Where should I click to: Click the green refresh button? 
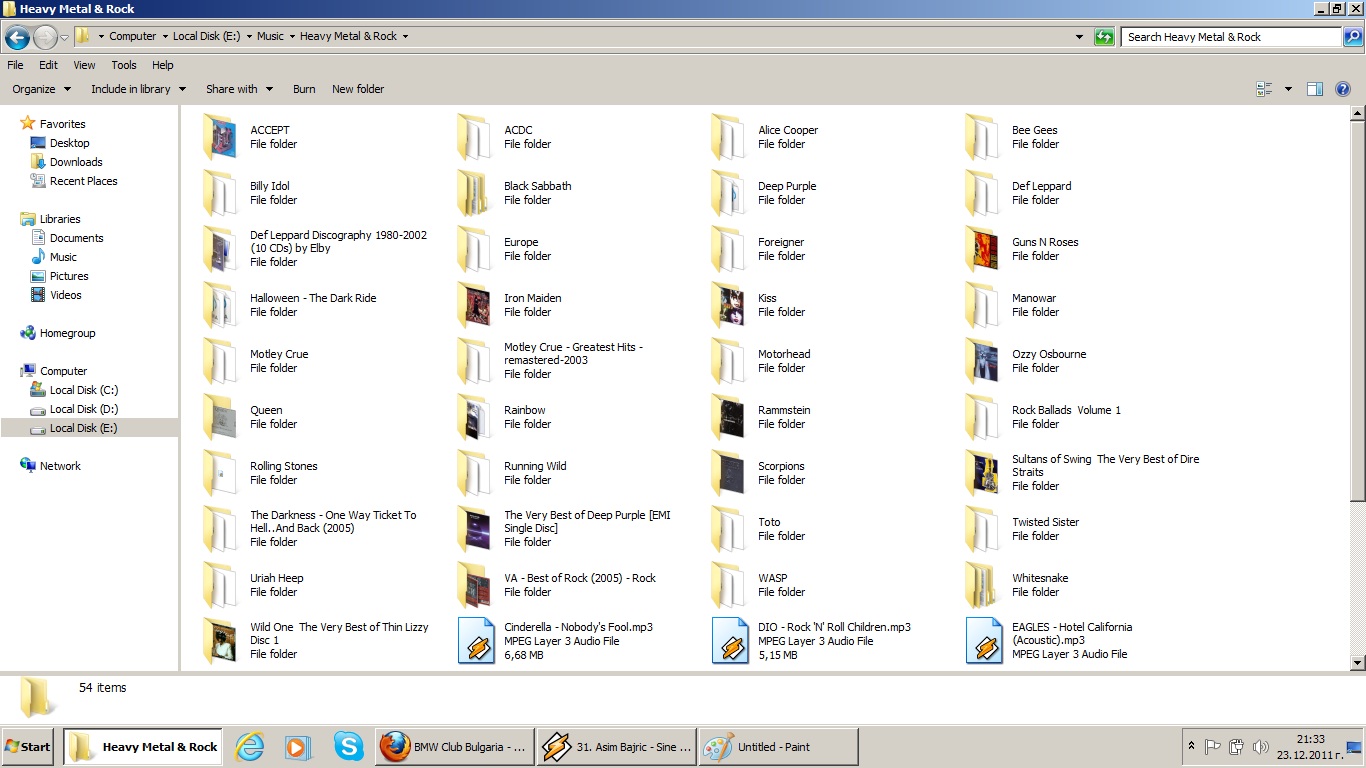[1104, 37]
